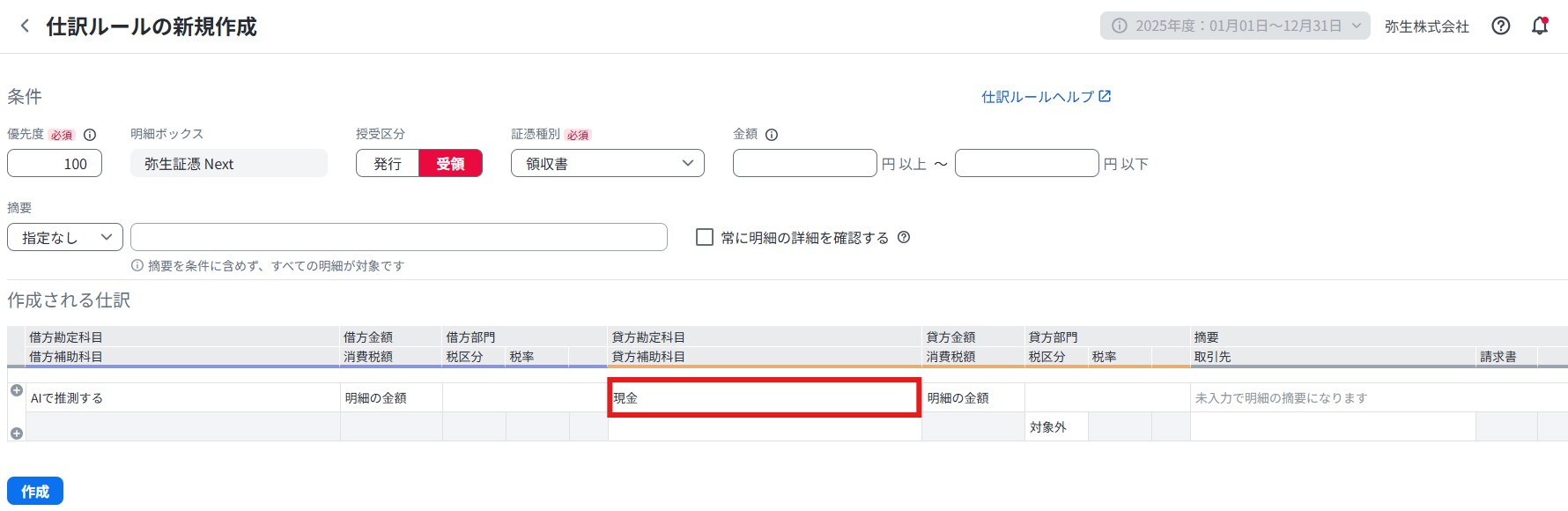Check 常に明細の詳細を確認する checkbox
The width and height of the screenshot is (1568, 511).
tap(705, 237)
